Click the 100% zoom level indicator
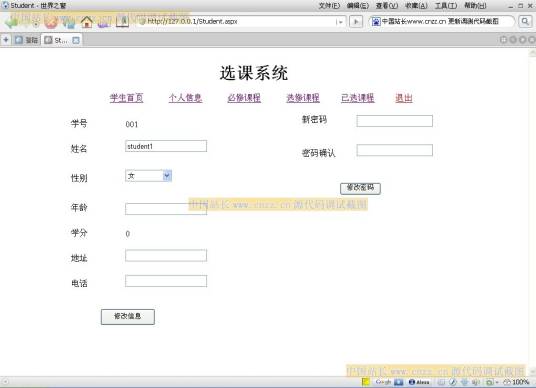 517,382
